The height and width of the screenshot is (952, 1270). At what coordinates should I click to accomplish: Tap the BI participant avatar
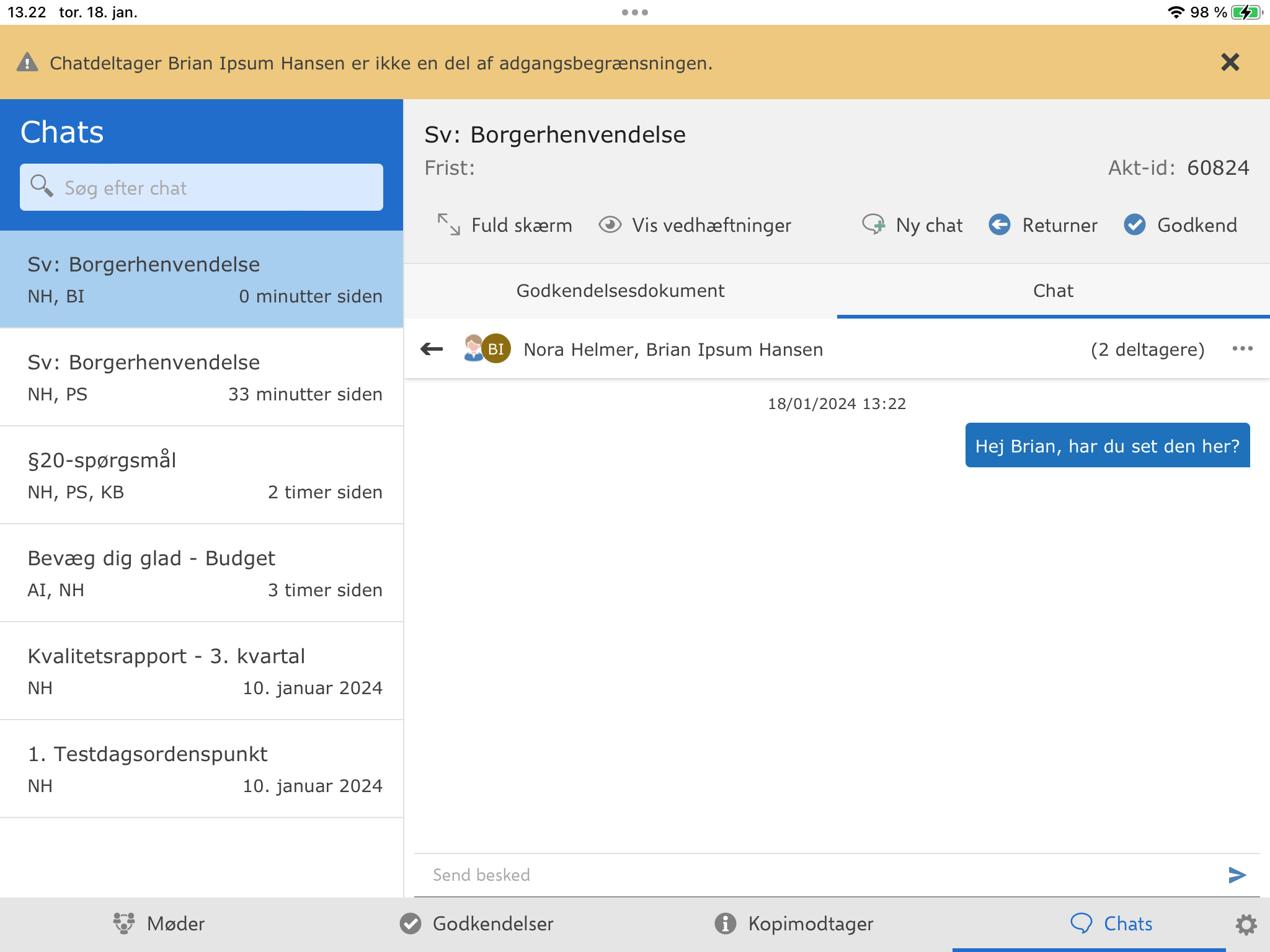tap(496, 349)
